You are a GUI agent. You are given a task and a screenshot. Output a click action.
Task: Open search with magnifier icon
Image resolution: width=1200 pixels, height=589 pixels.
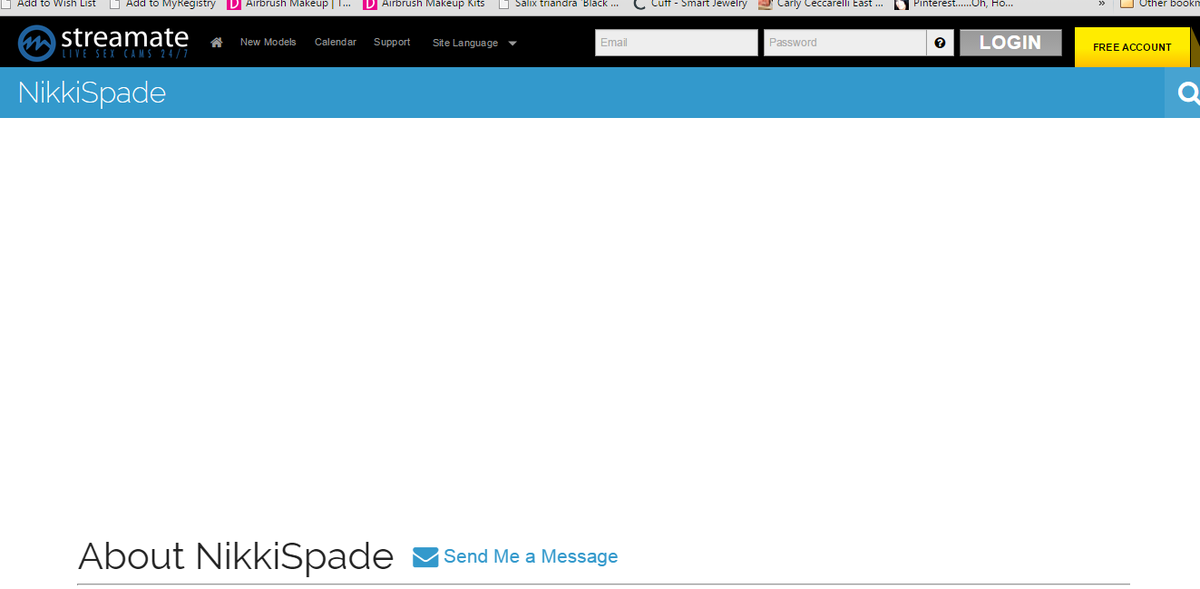tap(1188, 93)
